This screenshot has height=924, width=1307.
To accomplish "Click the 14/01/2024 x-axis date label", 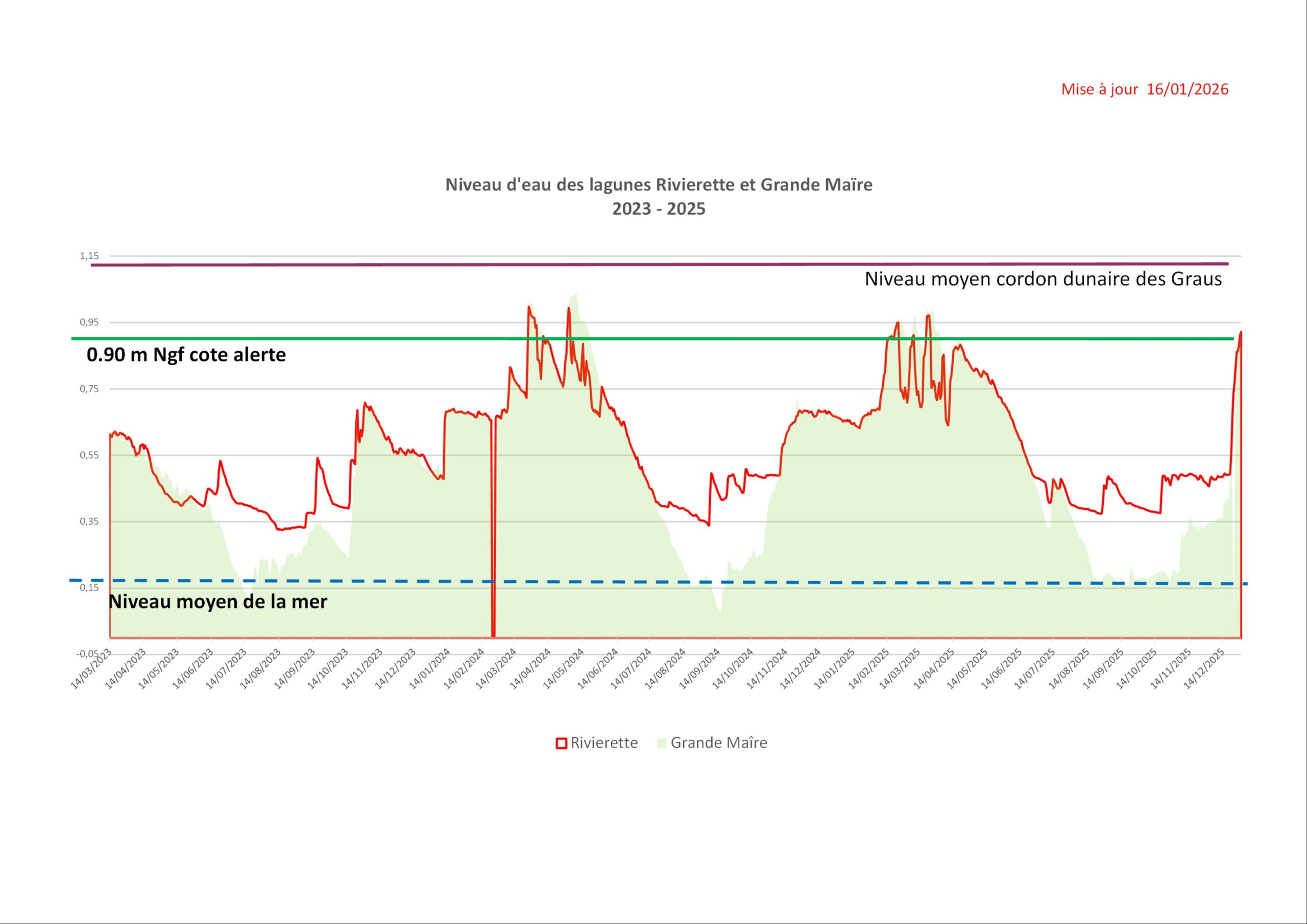I will point(430,669).
